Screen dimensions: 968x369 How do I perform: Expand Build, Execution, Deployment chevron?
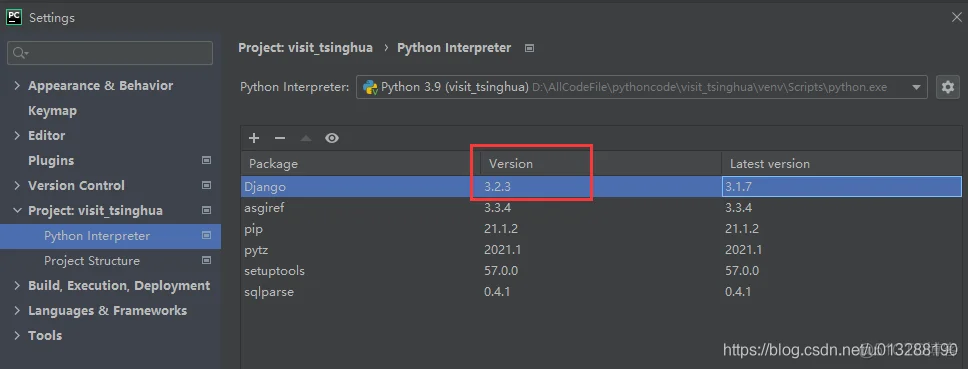(17, 286)
